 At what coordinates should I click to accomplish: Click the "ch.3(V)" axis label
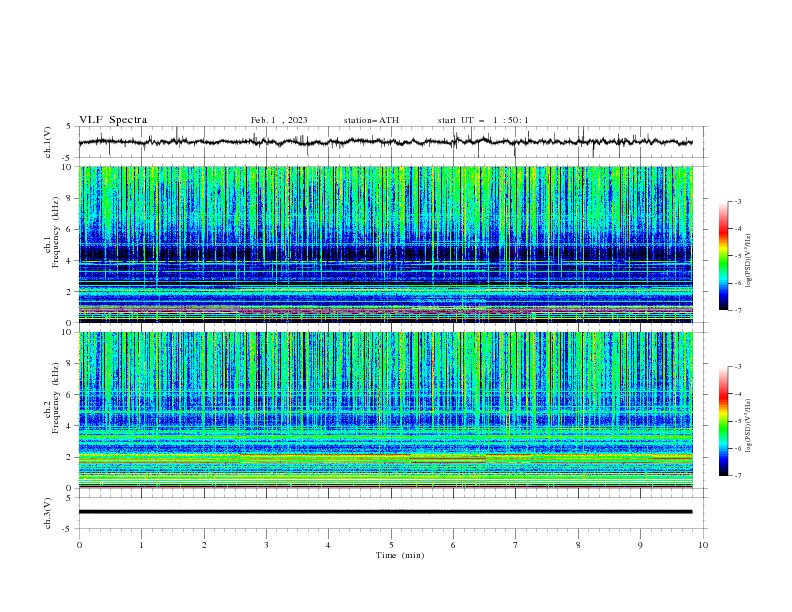[x=48, y=513]
